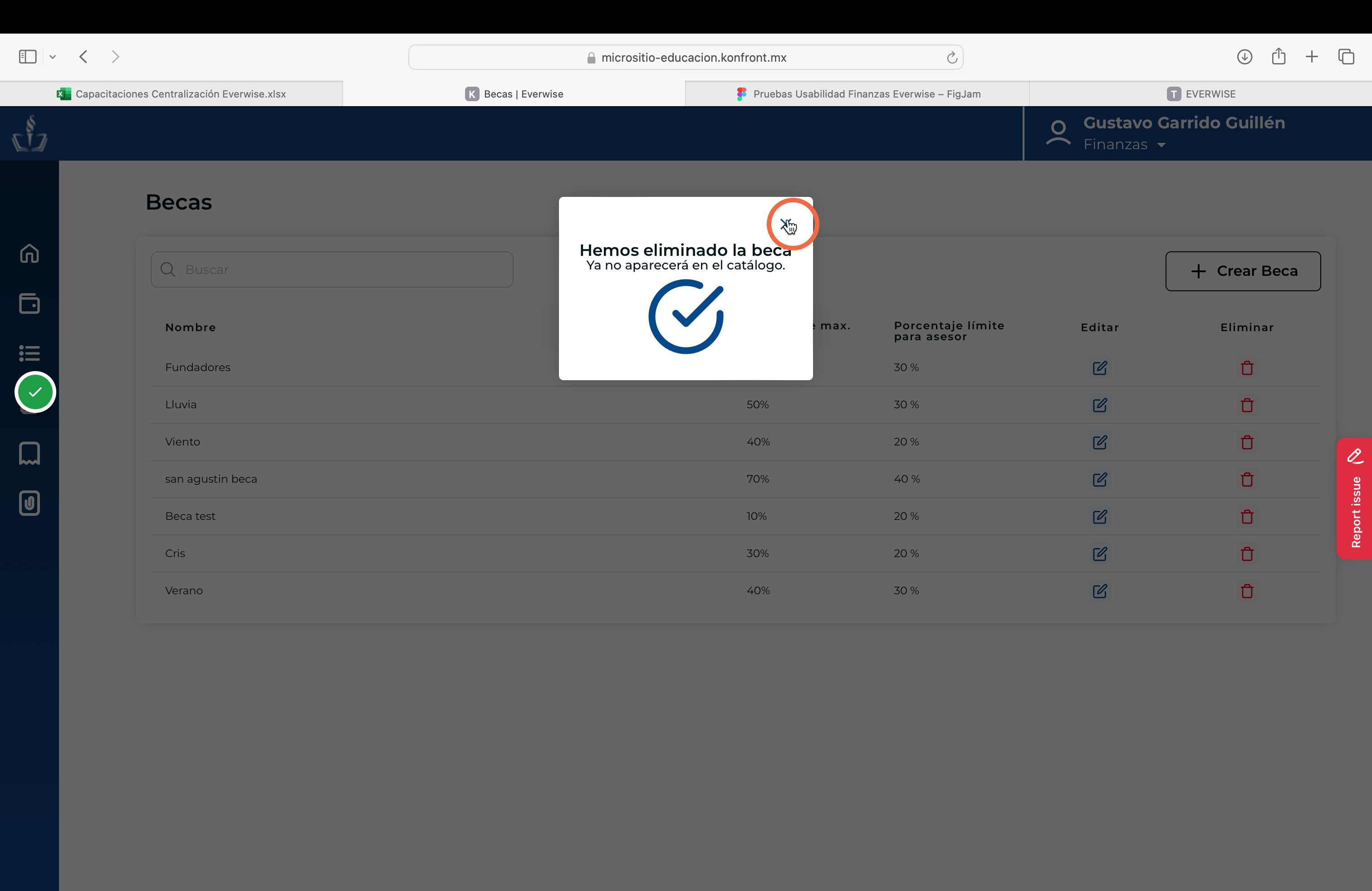Open the user profile icon
This screenshot has width=1372, height=891.
pos(1058,133)
